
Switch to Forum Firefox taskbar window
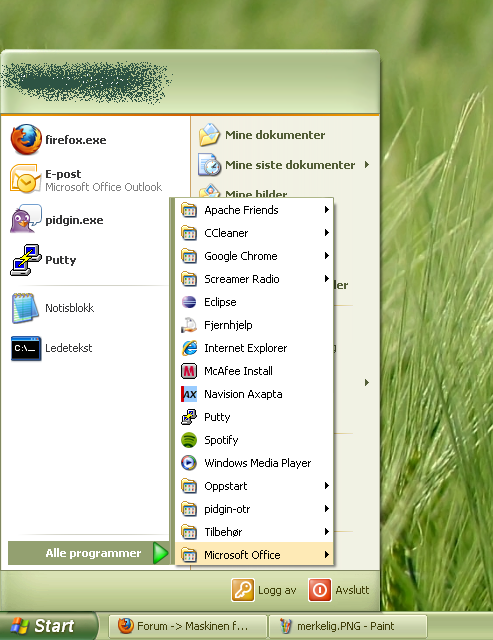[x=188, y=626]
